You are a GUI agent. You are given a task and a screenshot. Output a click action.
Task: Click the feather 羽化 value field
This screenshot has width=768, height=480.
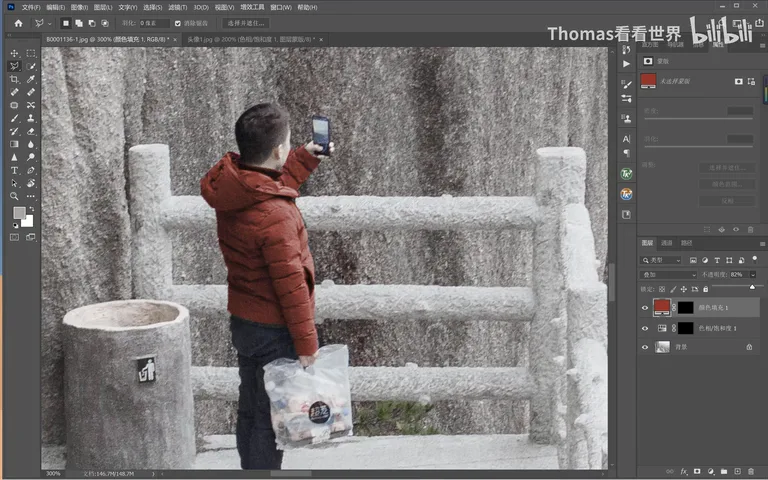point(154,23)
